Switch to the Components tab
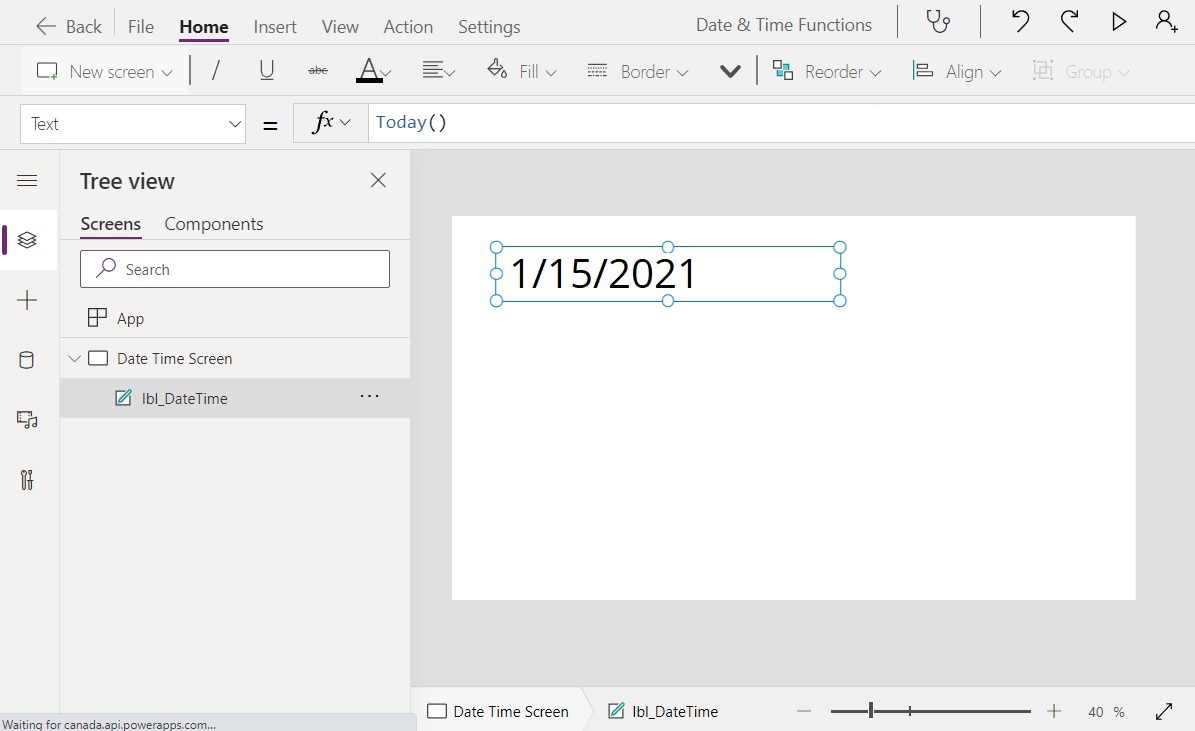The image size is (1195, 731). [213, 224]
